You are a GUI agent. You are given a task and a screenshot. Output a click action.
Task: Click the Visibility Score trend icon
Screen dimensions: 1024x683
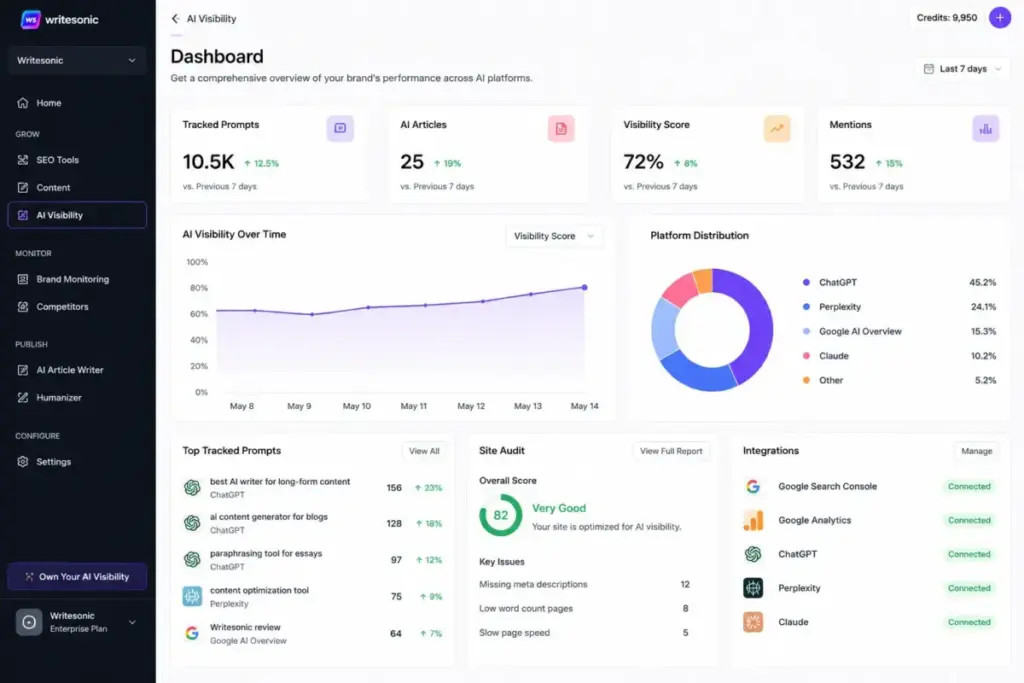point(776,129)
